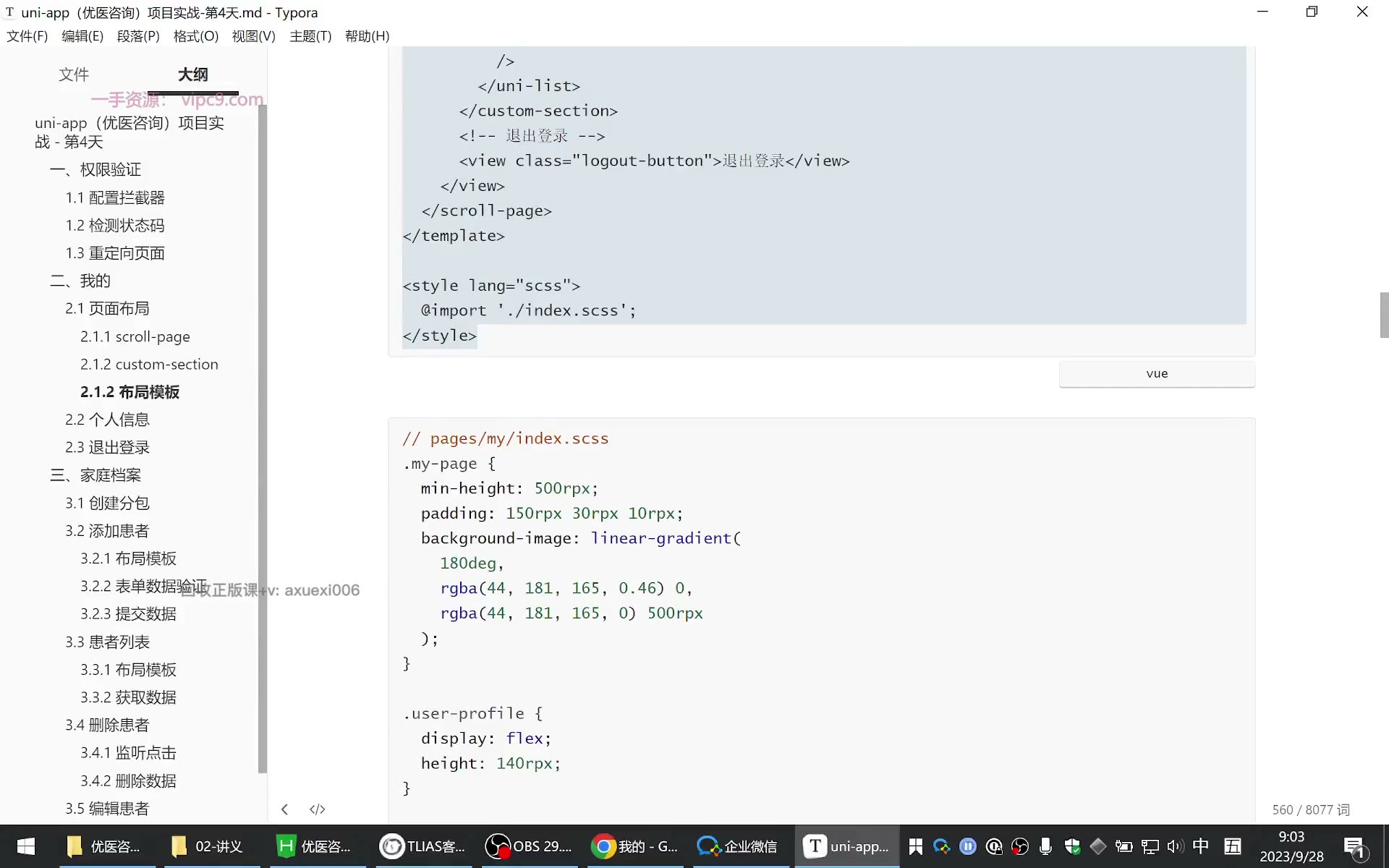Open OBS 29 from taskbar
This screenshot has height=868, width=1389.
click(528, 846)
